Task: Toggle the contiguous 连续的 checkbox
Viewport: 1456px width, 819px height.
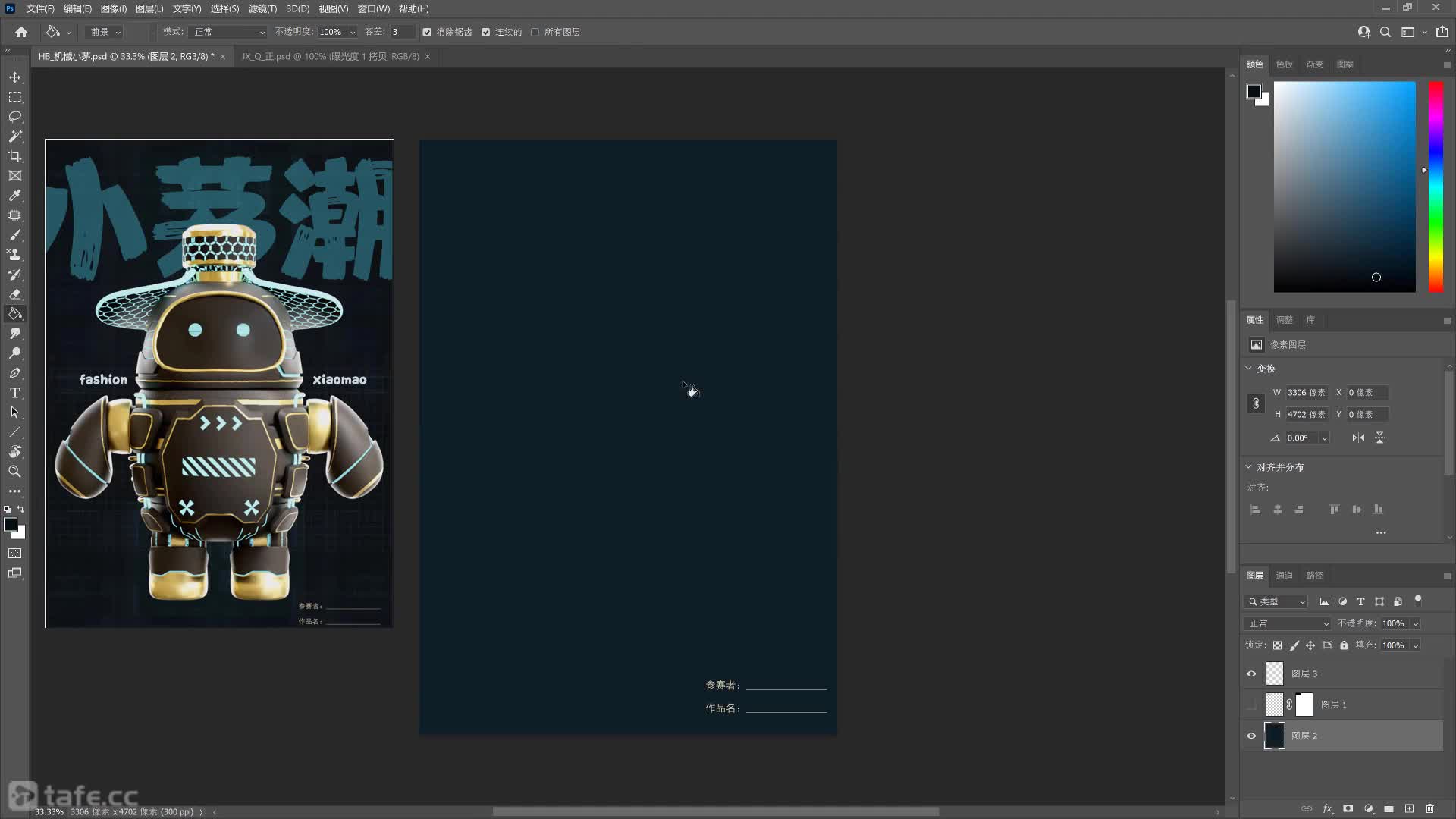Action: [486, 32]
